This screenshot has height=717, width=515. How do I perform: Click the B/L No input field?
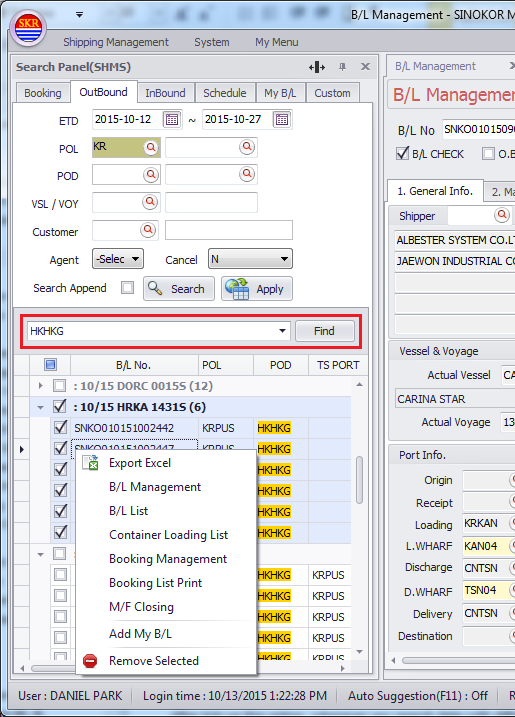tap(478, 129)
